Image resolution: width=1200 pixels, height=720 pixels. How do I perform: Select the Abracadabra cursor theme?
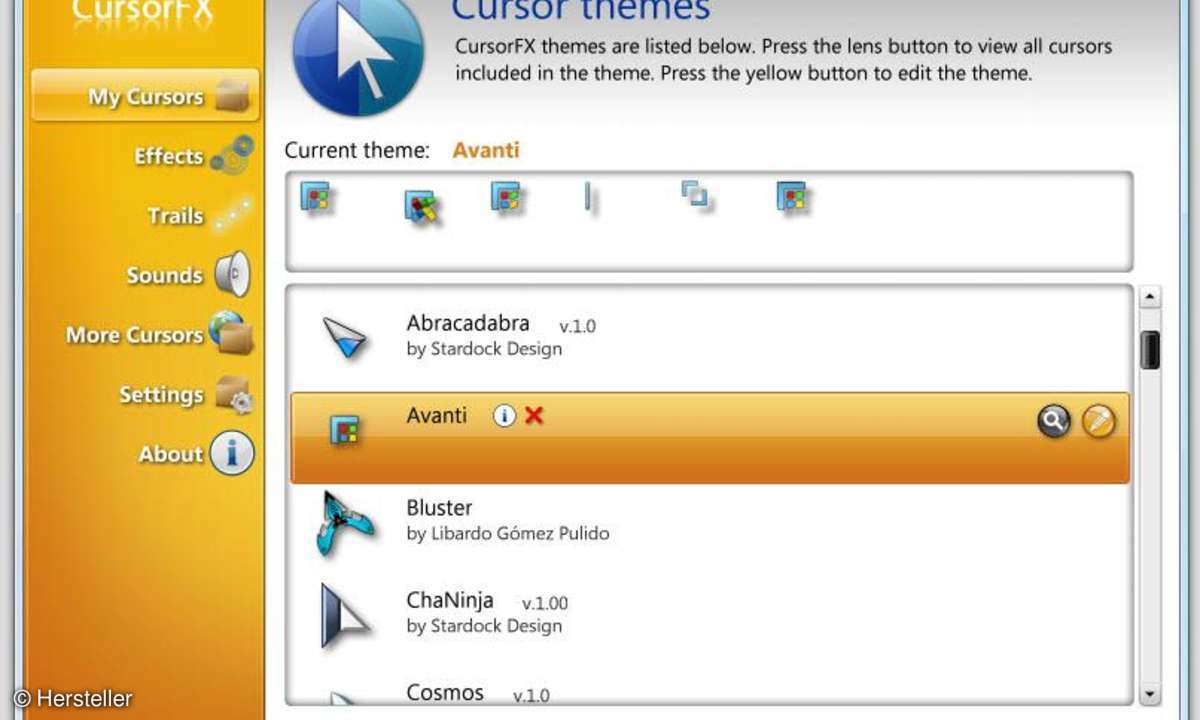click(x=710, y=336)
